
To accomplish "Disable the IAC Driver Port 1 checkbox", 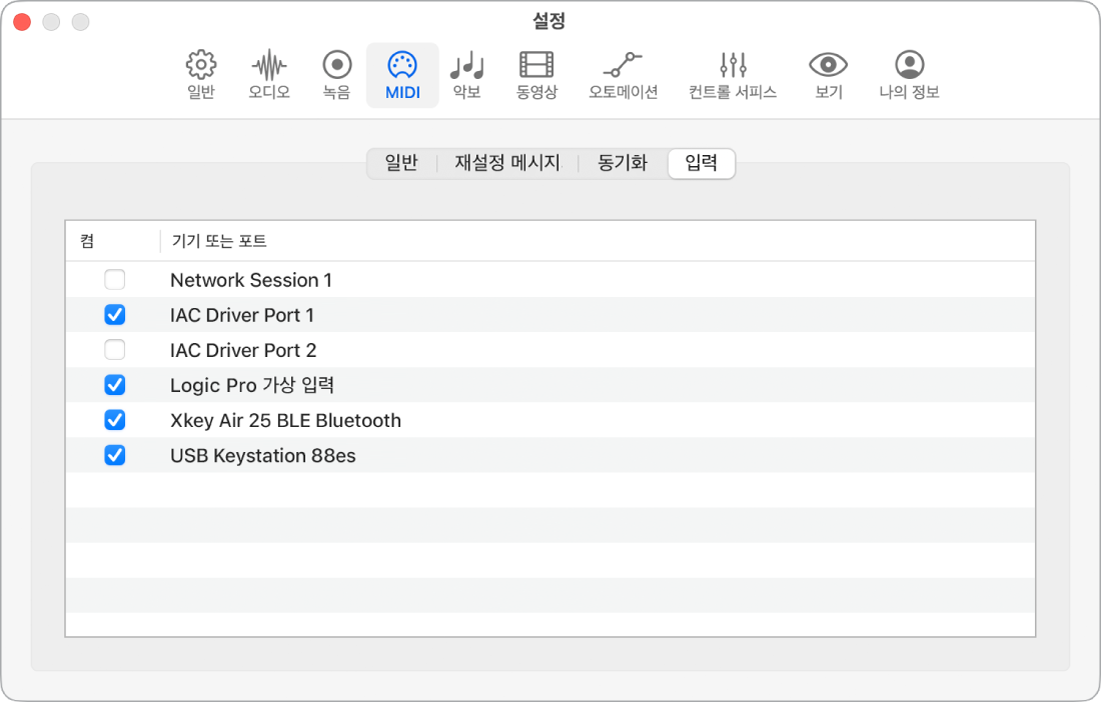I will pyautogui.click(x=115, y=315).
